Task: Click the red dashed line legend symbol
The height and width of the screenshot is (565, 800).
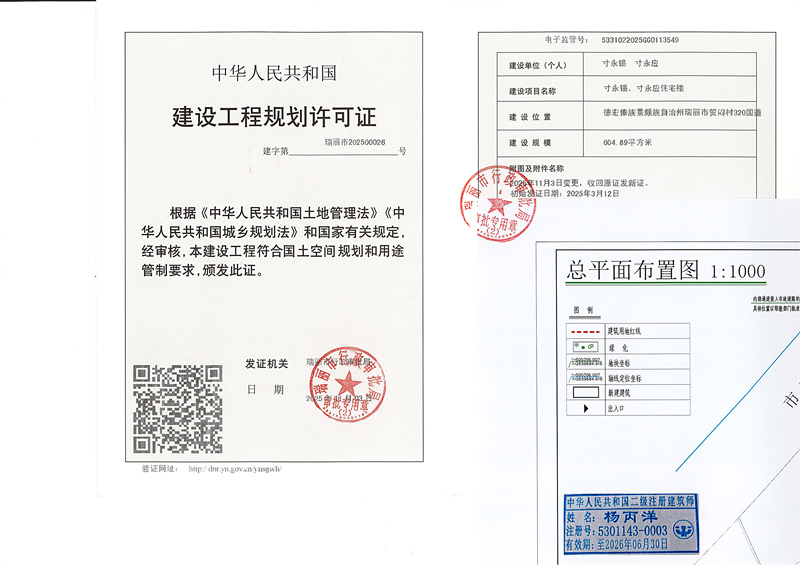Action: click(585, 332)
